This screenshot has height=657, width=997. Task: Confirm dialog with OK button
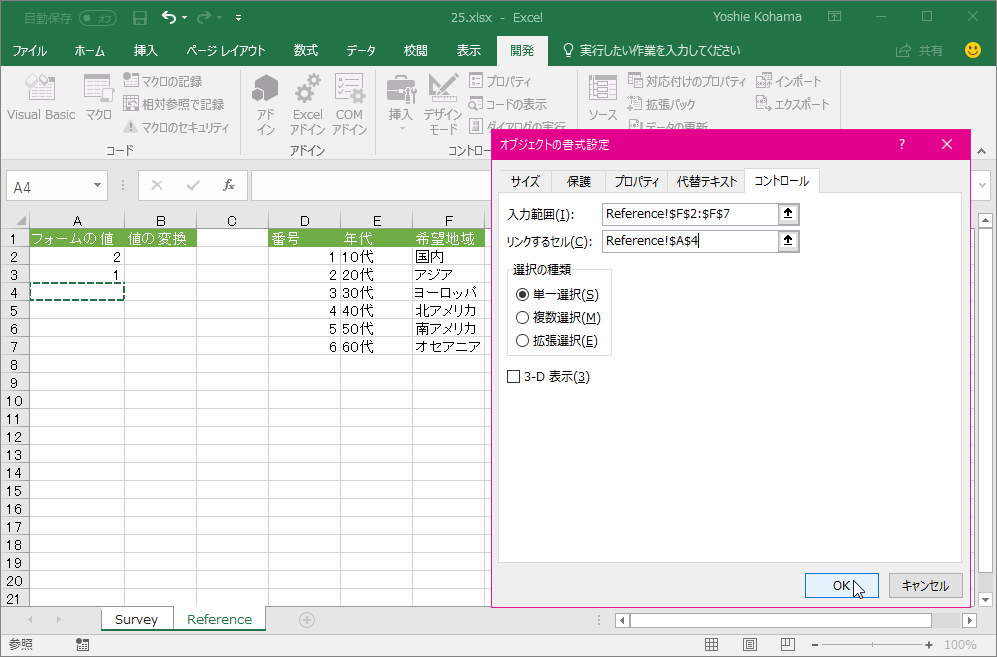tap(842, 585)
